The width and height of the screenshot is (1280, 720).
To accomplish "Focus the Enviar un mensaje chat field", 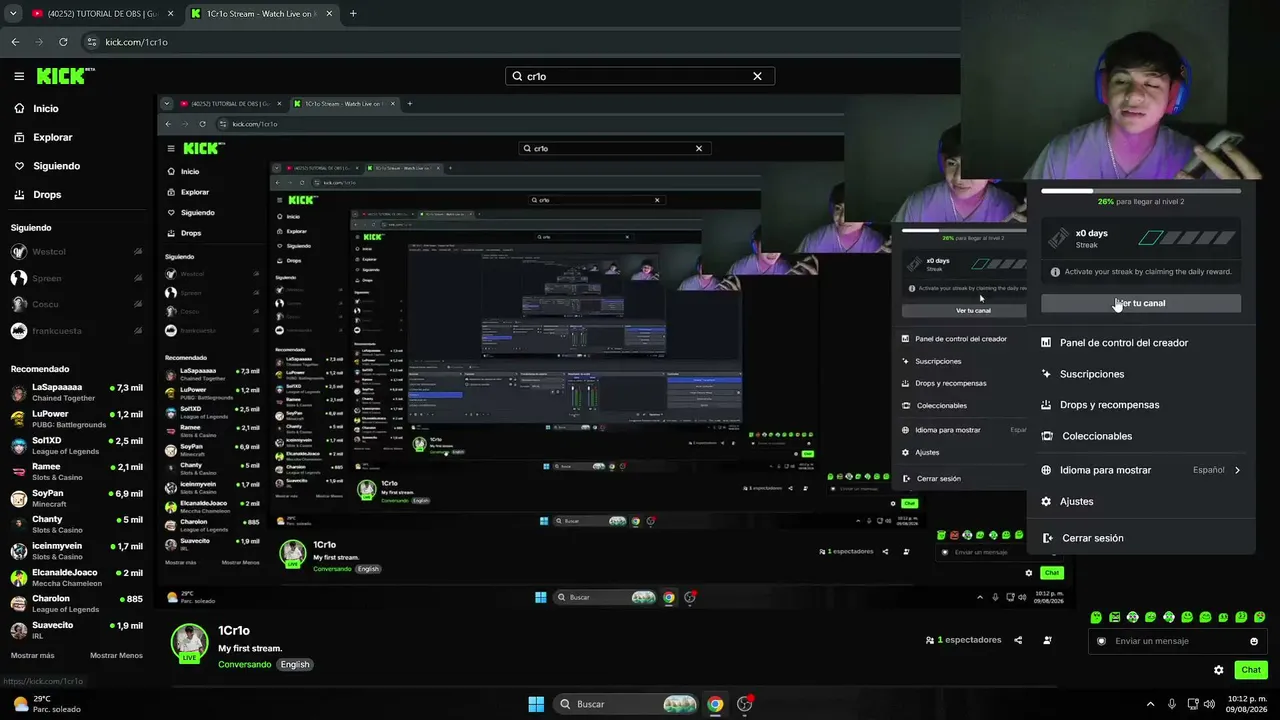I will point(1176,641).
